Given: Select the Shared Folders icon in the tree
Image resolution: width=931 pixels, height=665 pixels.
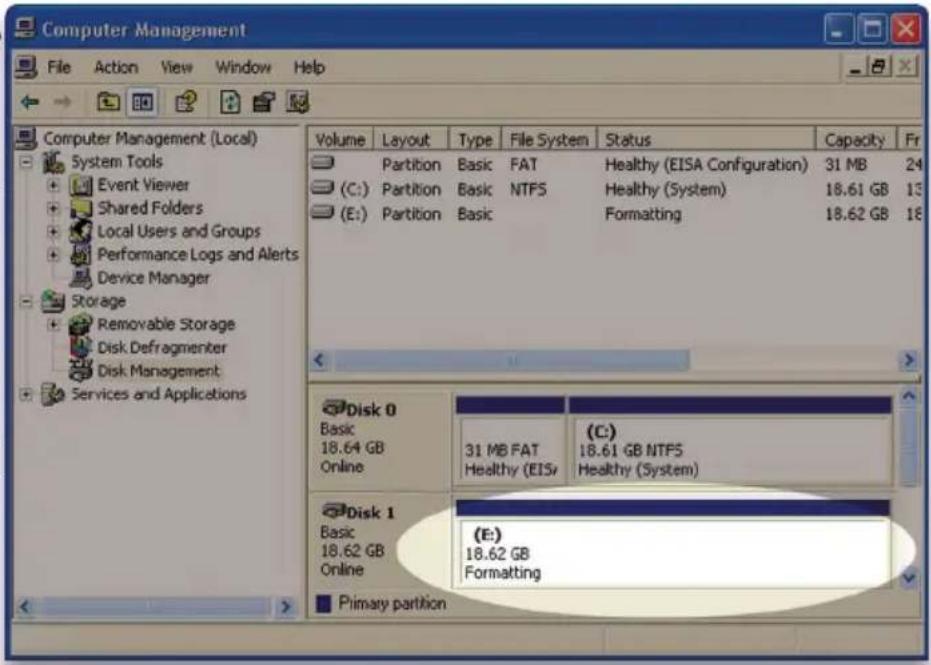Looking at the screenshot, I should [x=81, y=208].
